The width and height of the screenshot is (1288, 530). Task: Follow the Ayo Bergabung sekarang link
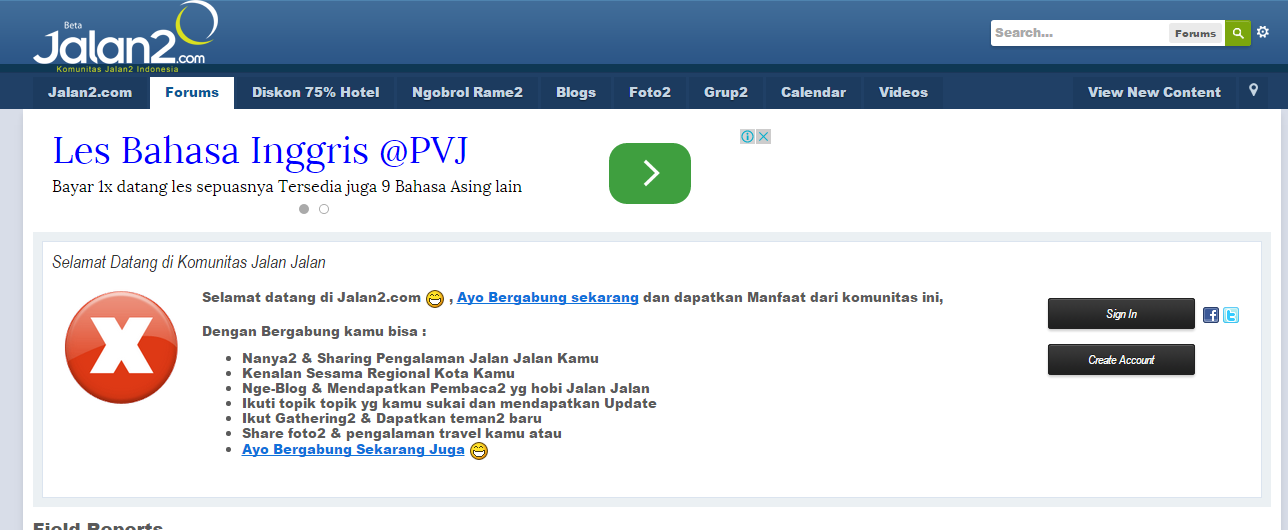click(x=548, y=297)
